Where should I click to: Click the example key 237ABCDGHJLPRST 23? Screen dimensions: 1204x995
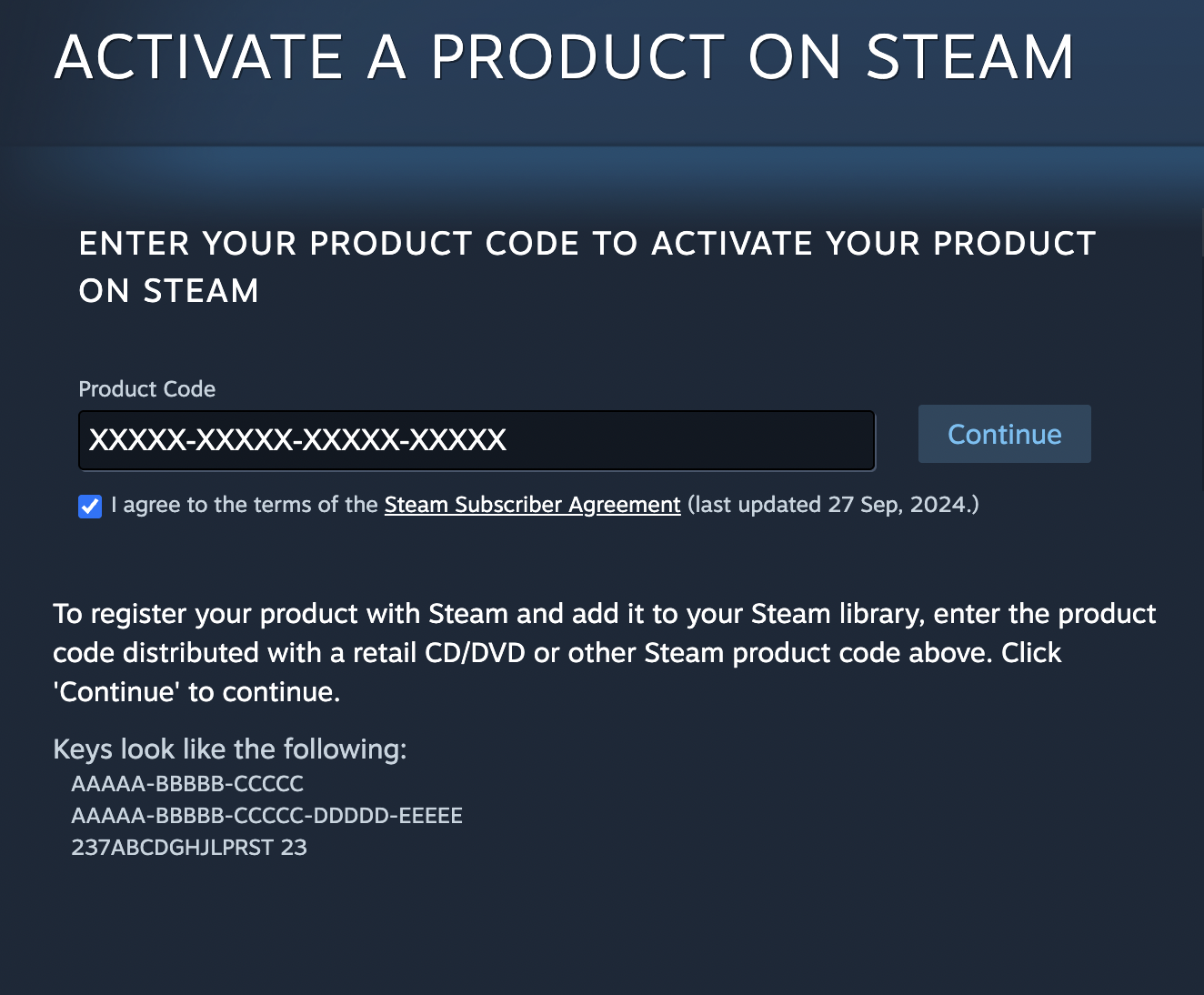click(189, 848)
